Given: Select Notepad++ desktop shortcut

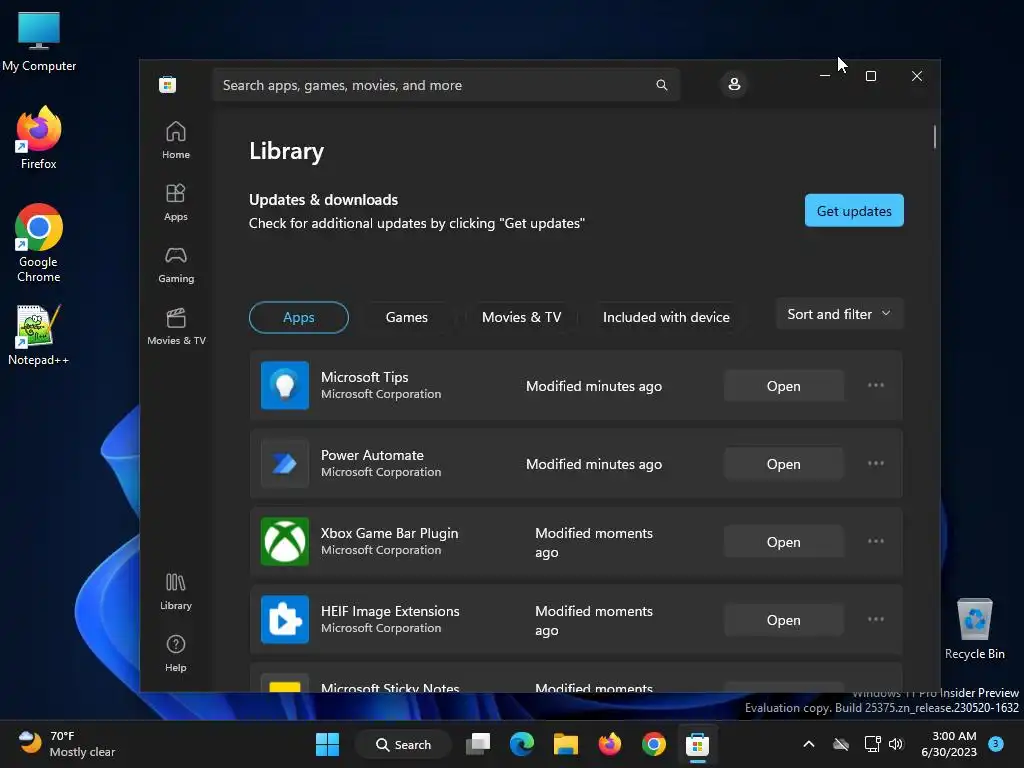Looking at the screenshot, I should click(39, 335).
